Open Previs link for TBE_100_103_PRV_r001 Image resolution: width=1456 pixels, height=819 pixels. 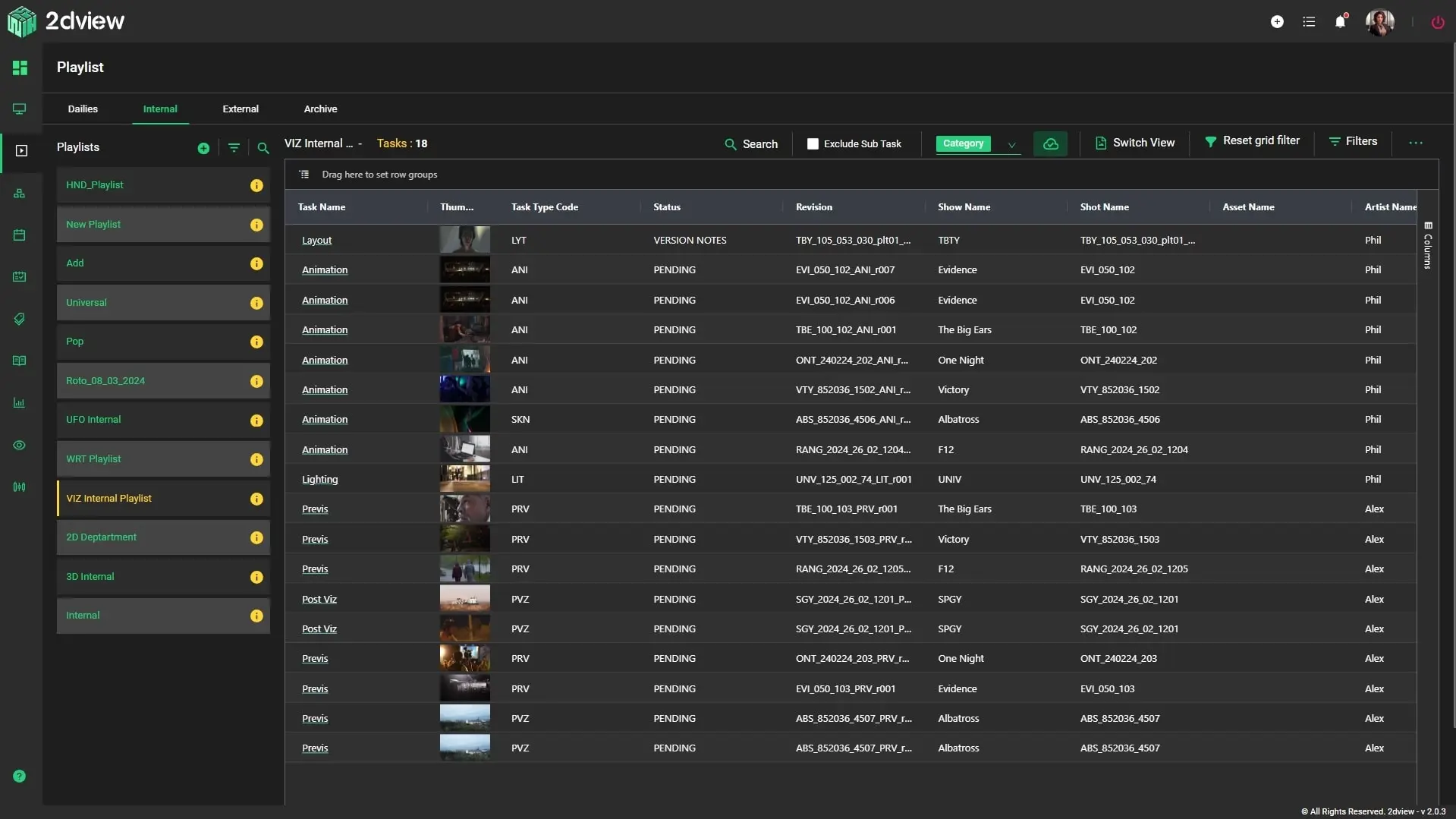(315, 509)
